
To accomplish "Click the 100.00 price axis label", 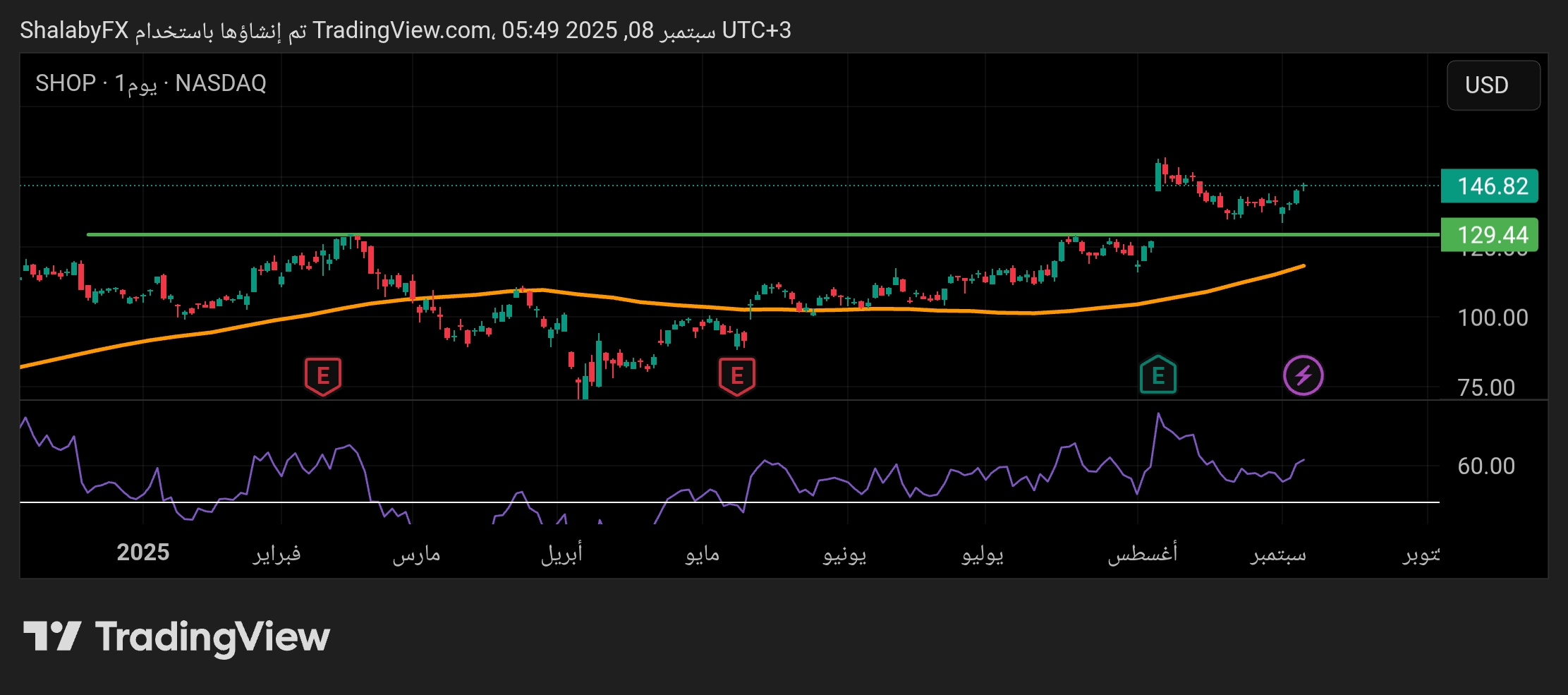I will 1493,318.
